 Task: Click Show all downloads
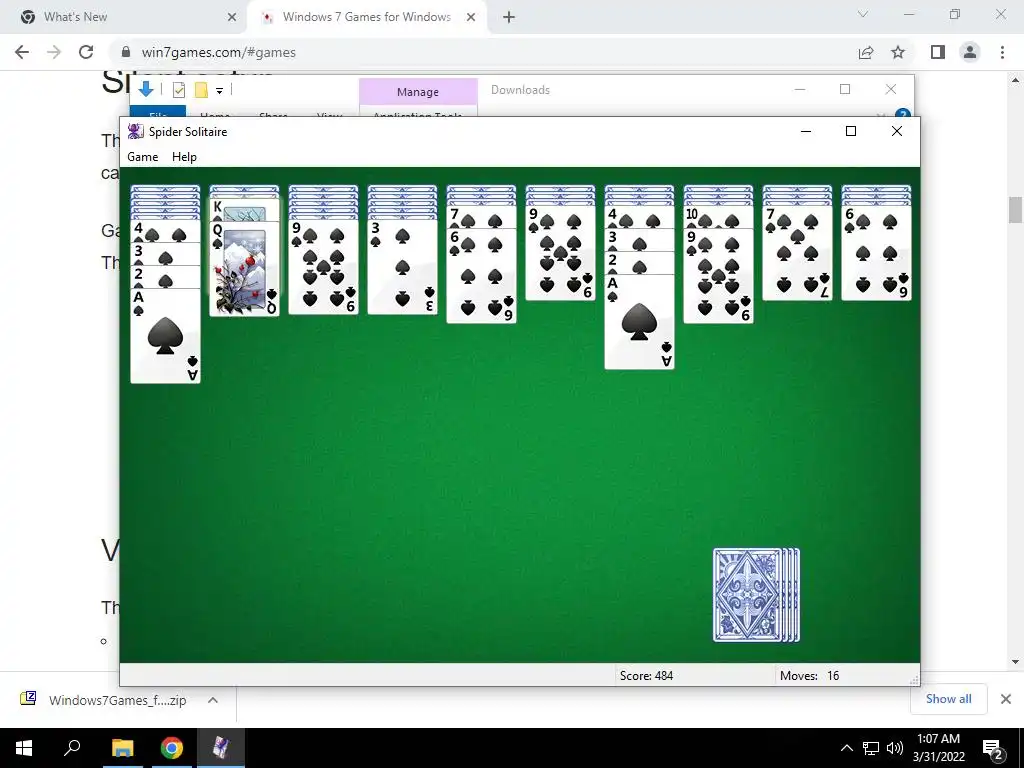(948, 699)
